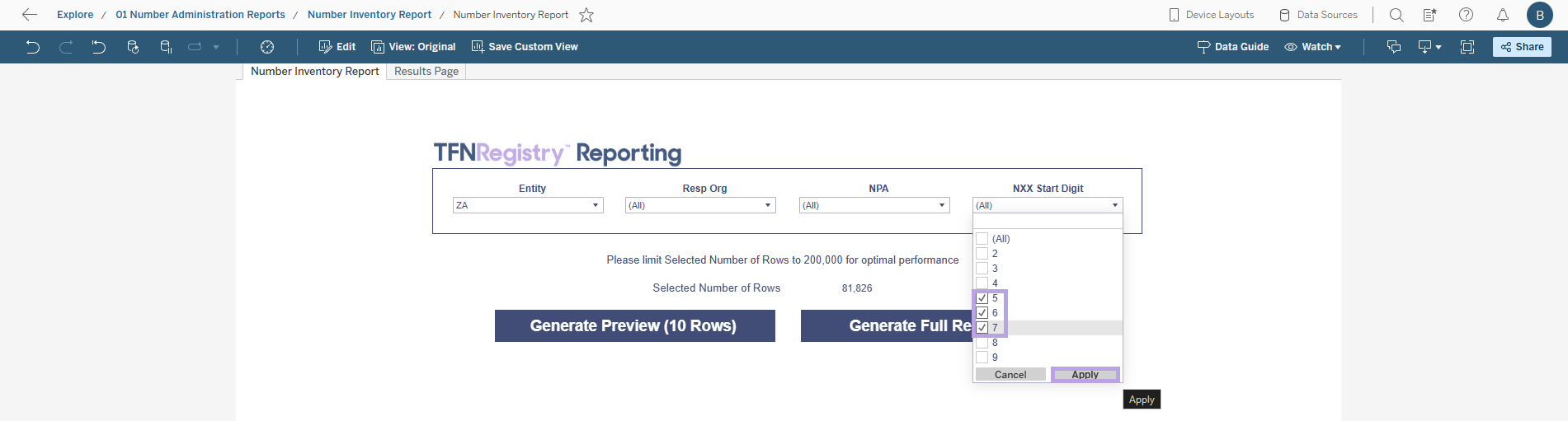1568x421 pixels.
Task: Open notifications bell icon
Action: (1503, 15)
